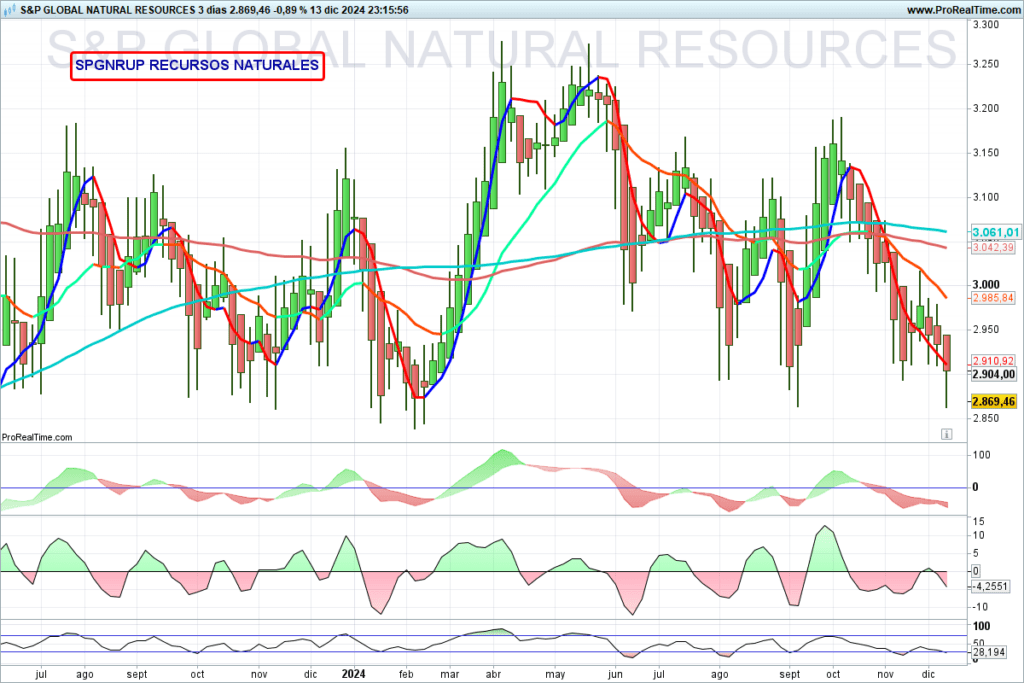Screen dimensions: 1024x683
Task: Select the cyan 3.061,01 price label
Action: click(x=995, y=232)
